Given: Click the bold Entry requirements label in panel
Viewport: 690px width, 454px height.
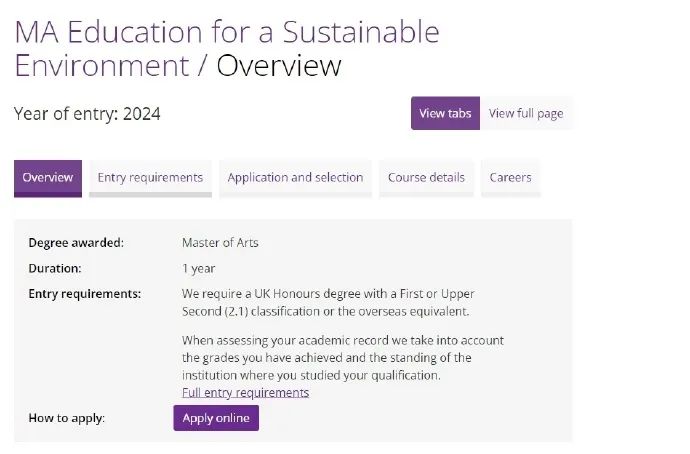Looking at the screenshot, I should pyautogui.click(x=85, y=294).
